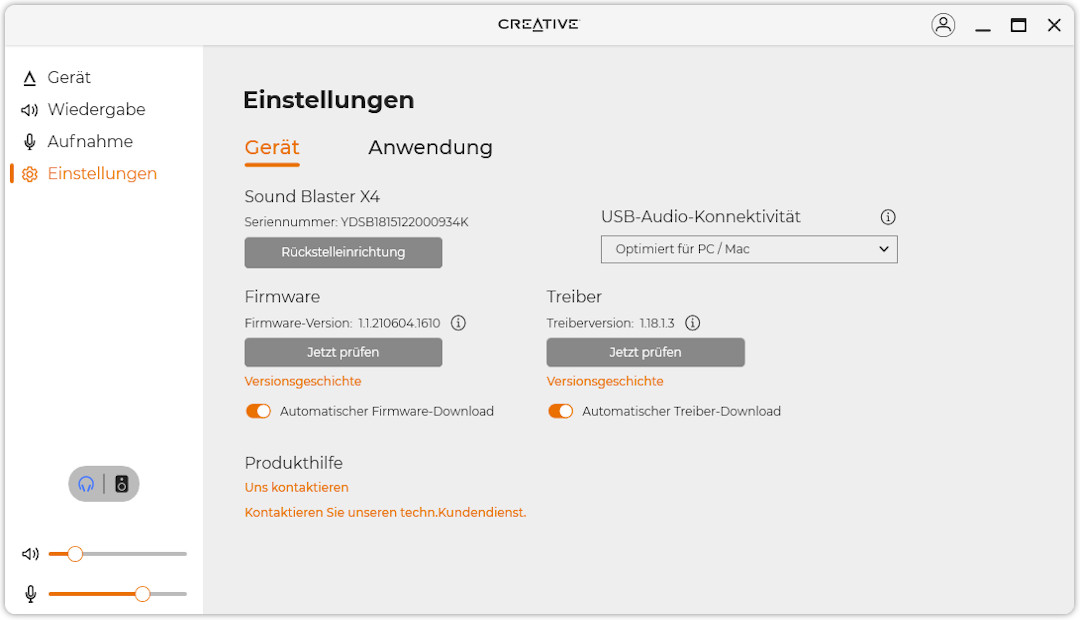Mute playback via speaker volume icon

[30, 554]
